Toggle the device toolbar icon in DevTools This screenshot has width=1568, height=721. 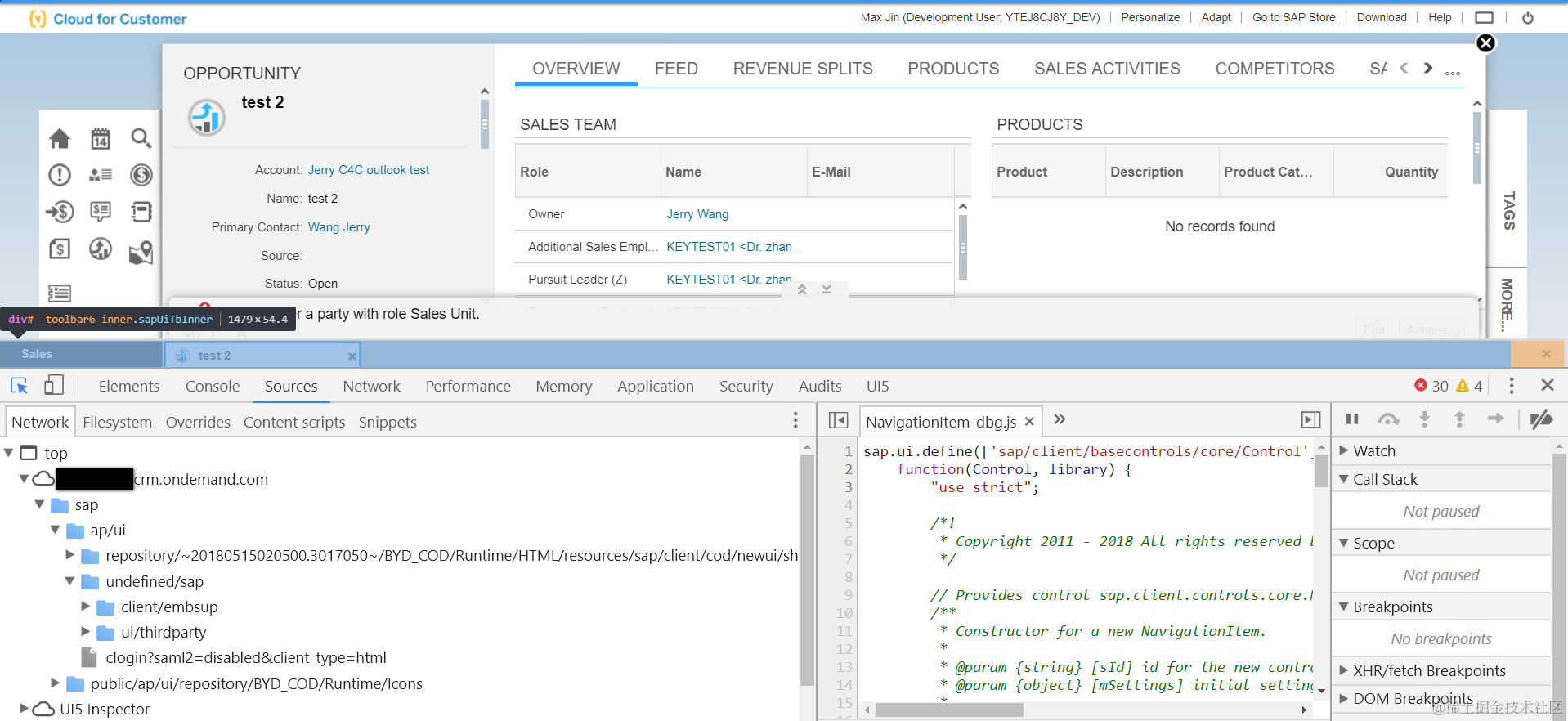click(54, 385)
